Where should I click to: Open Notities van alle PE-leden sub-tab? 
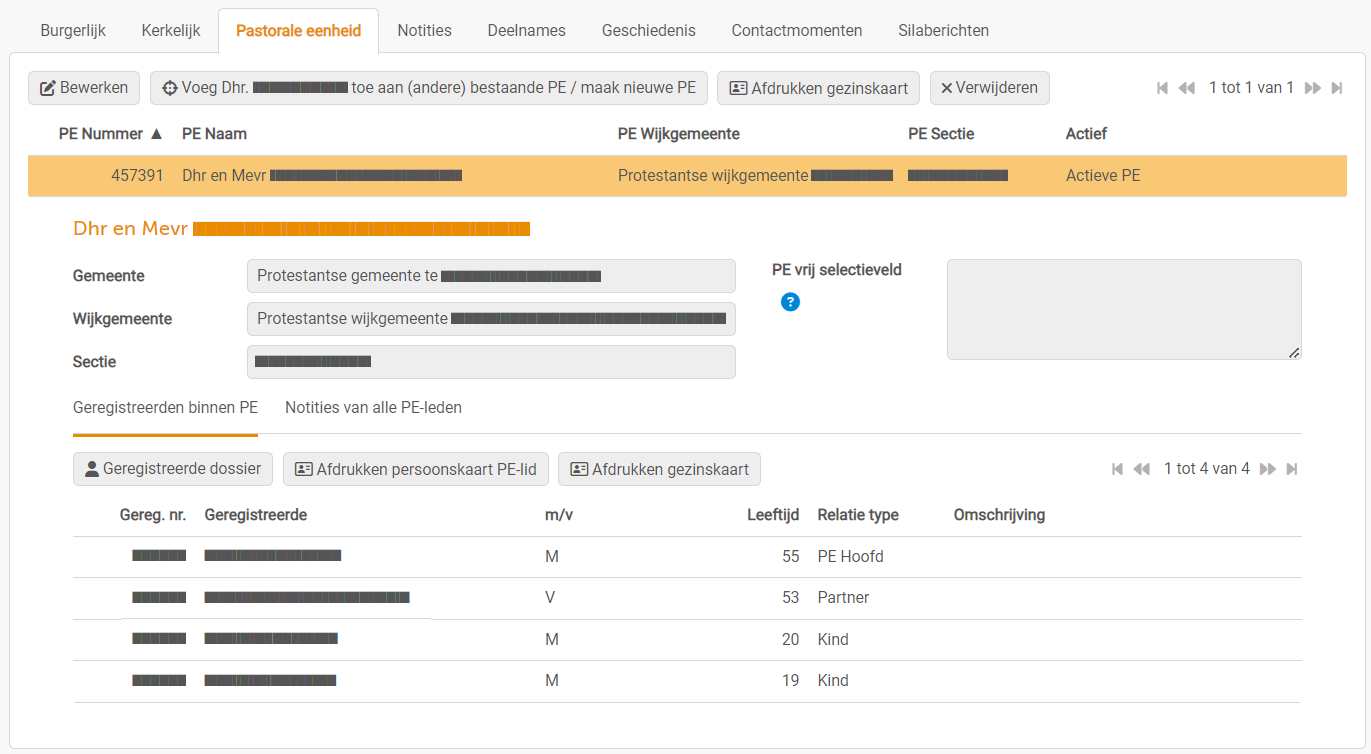[373, 408]
